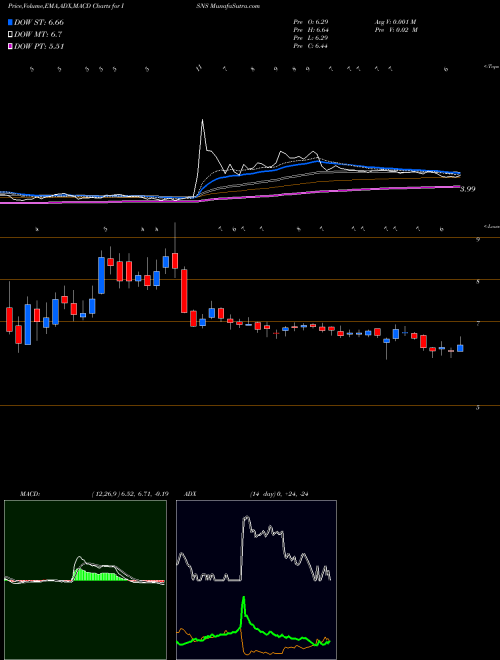
Task: Click the price axis label '8'
Action: pyautogui.click(x=478, y=282)
